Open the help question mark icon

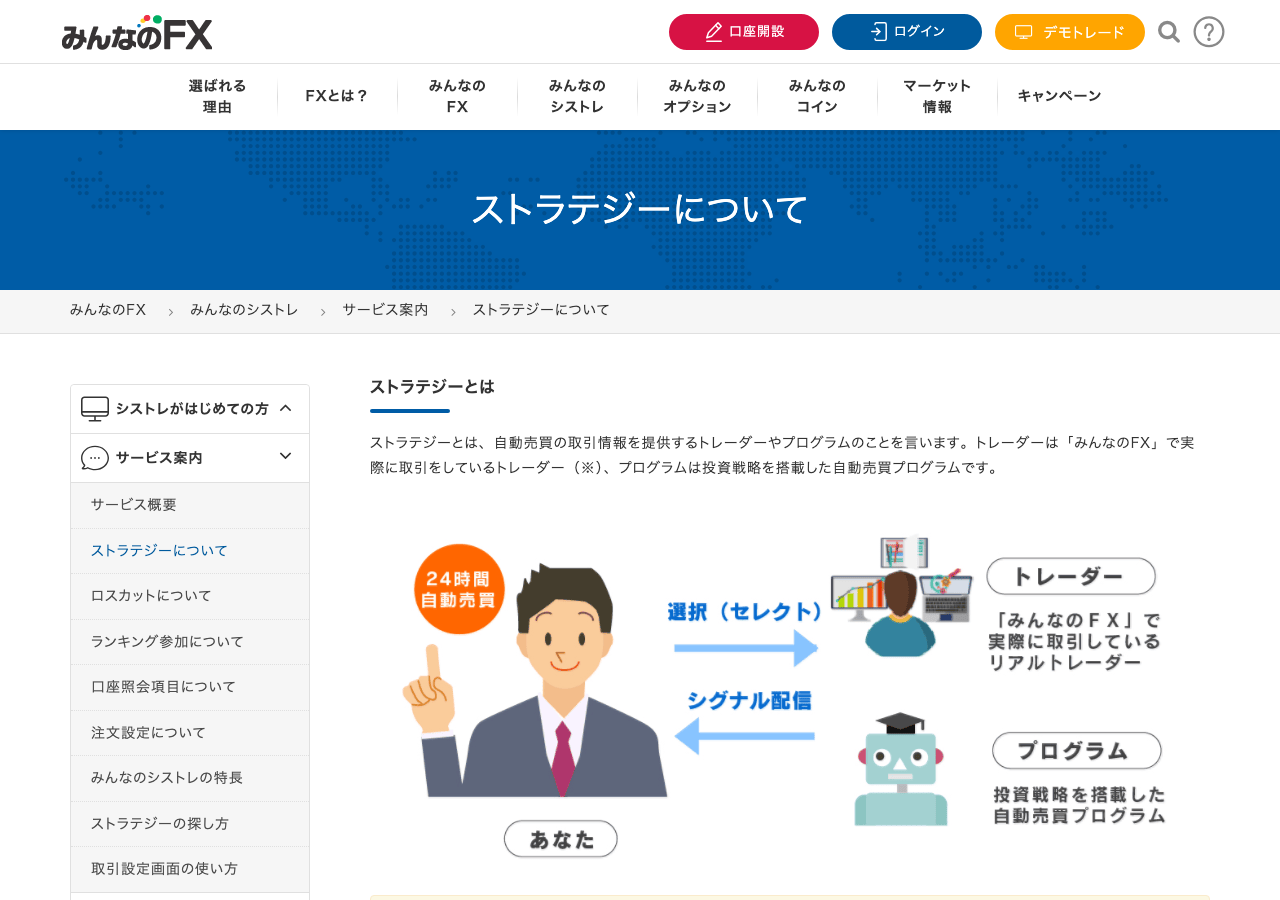pos(1209,32)
